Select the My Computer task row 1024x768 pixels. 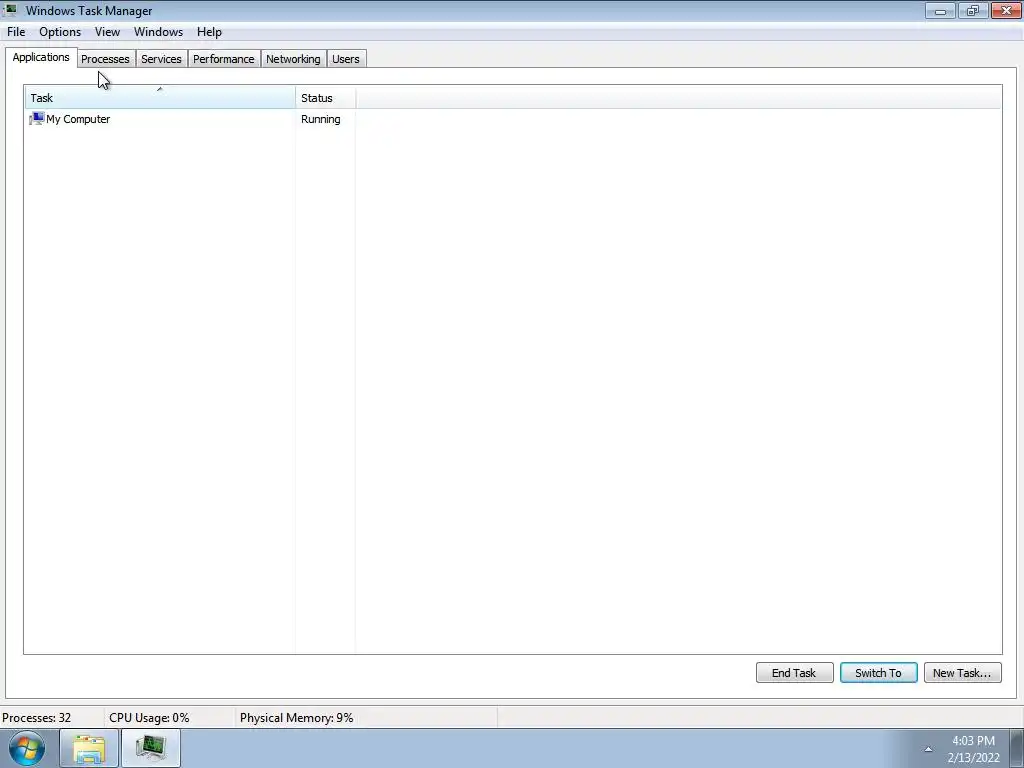(513, 119)
